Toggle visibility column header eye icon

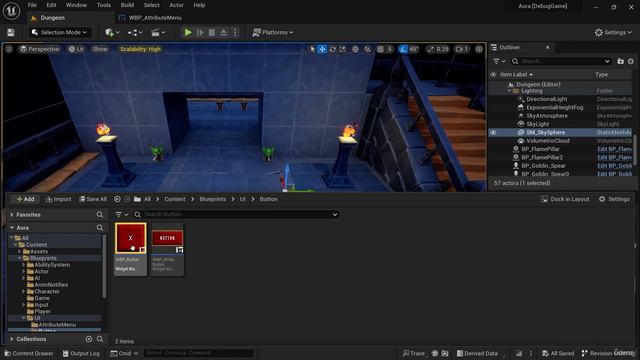tap(493, 75)
